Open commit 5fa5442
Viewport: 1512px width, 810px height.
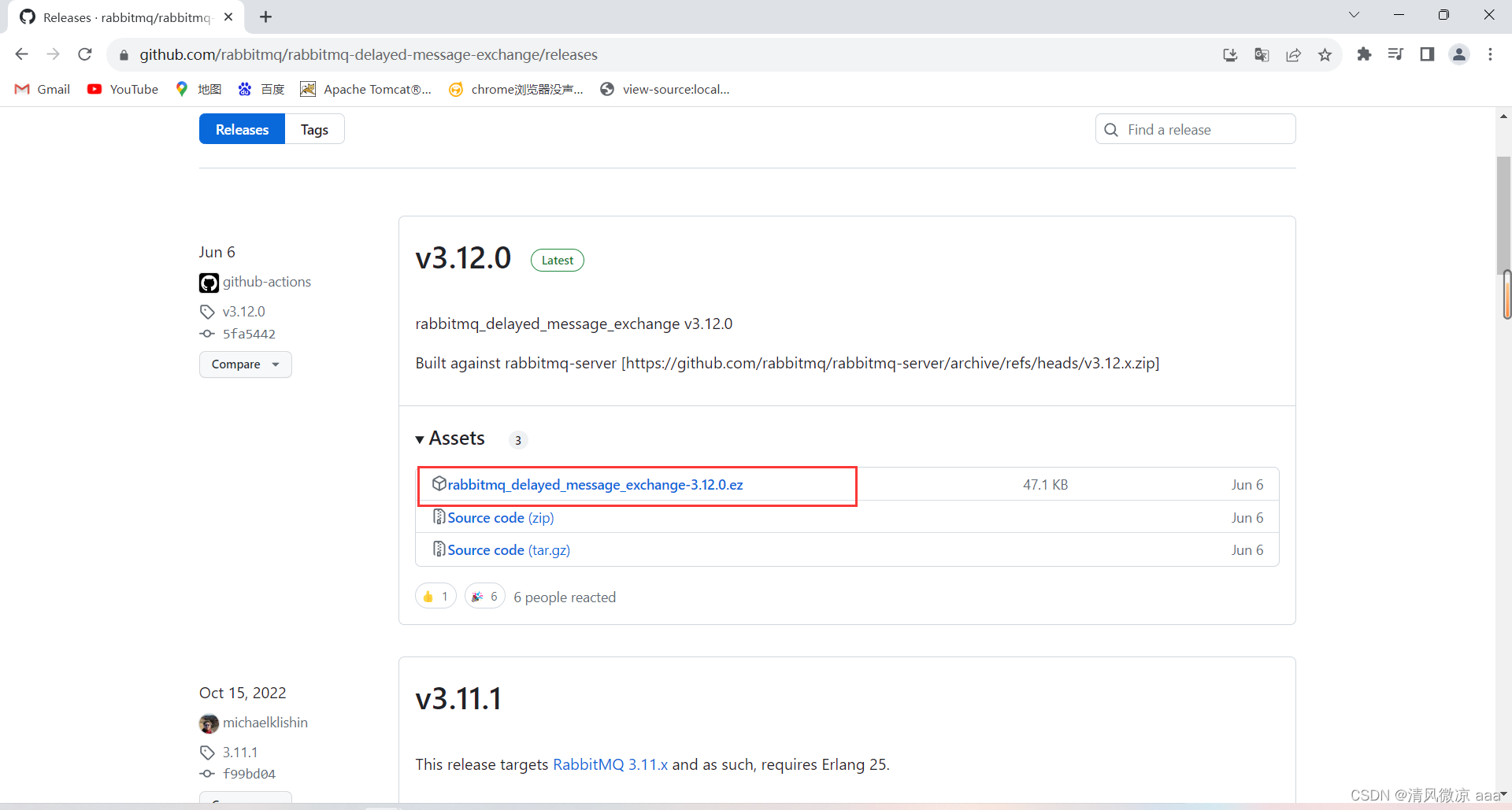[x=249, y=334]
